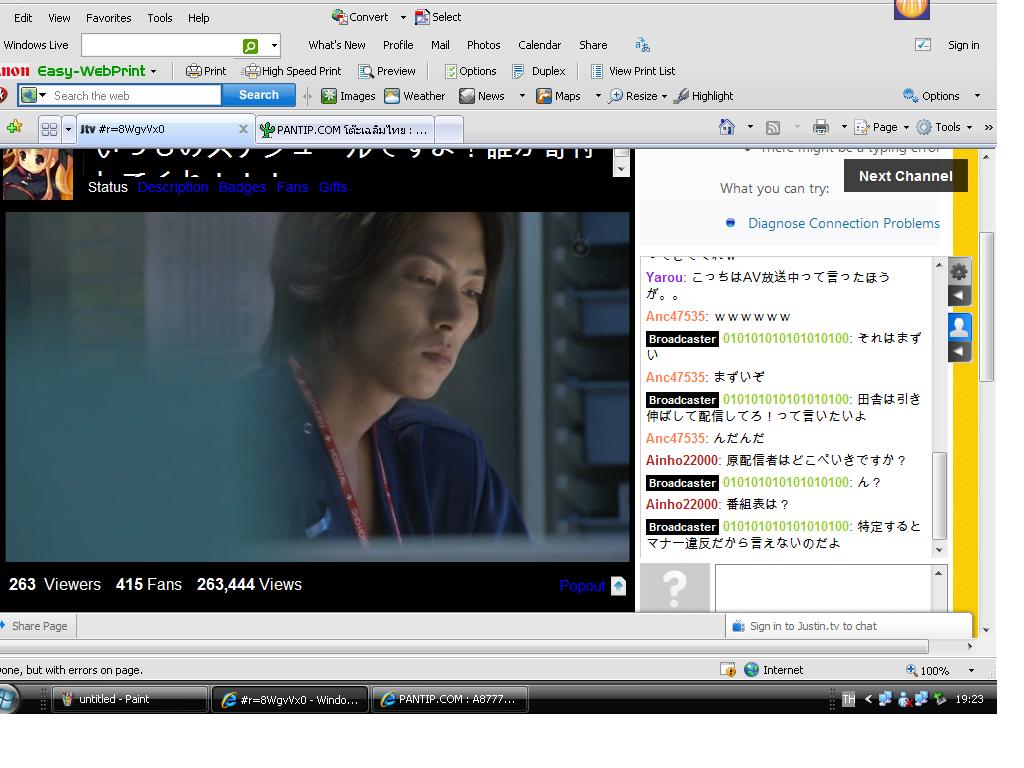Open the Easy-WebPrint dropdown menu
The width and height of the screenshot is (1024, 768).
pyautogui.click(x=153, y=71)
